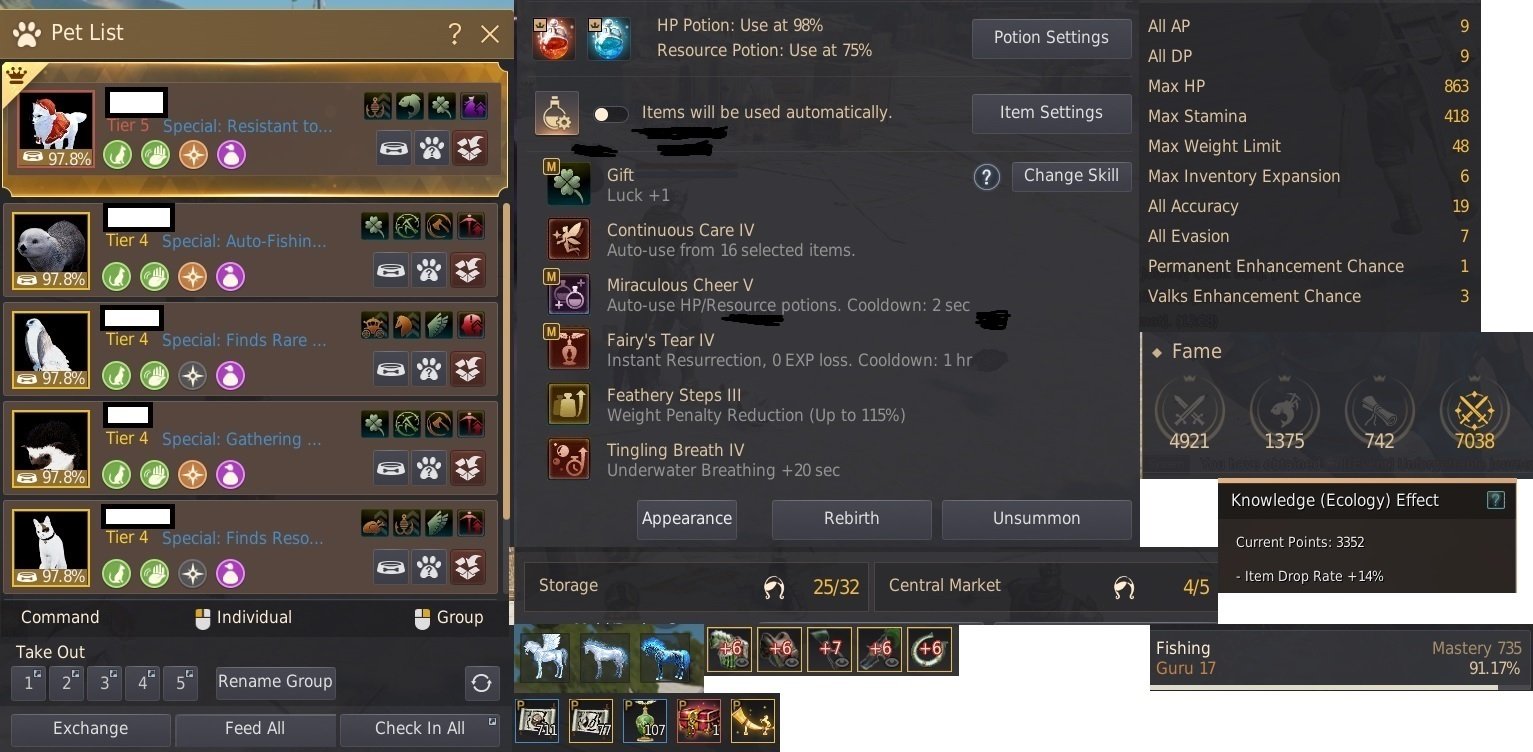
Task: Click the help icon beside Change Skill
Action: pos(987,178)
